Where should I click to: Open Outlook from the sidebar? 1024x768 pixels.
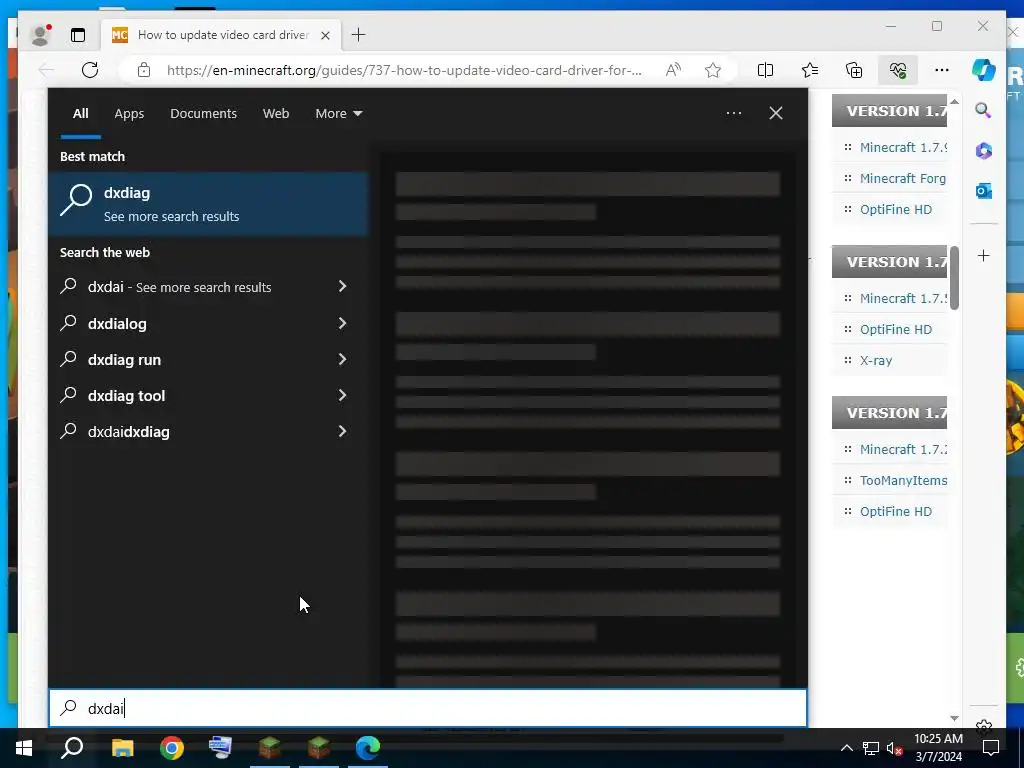point(984,191)
